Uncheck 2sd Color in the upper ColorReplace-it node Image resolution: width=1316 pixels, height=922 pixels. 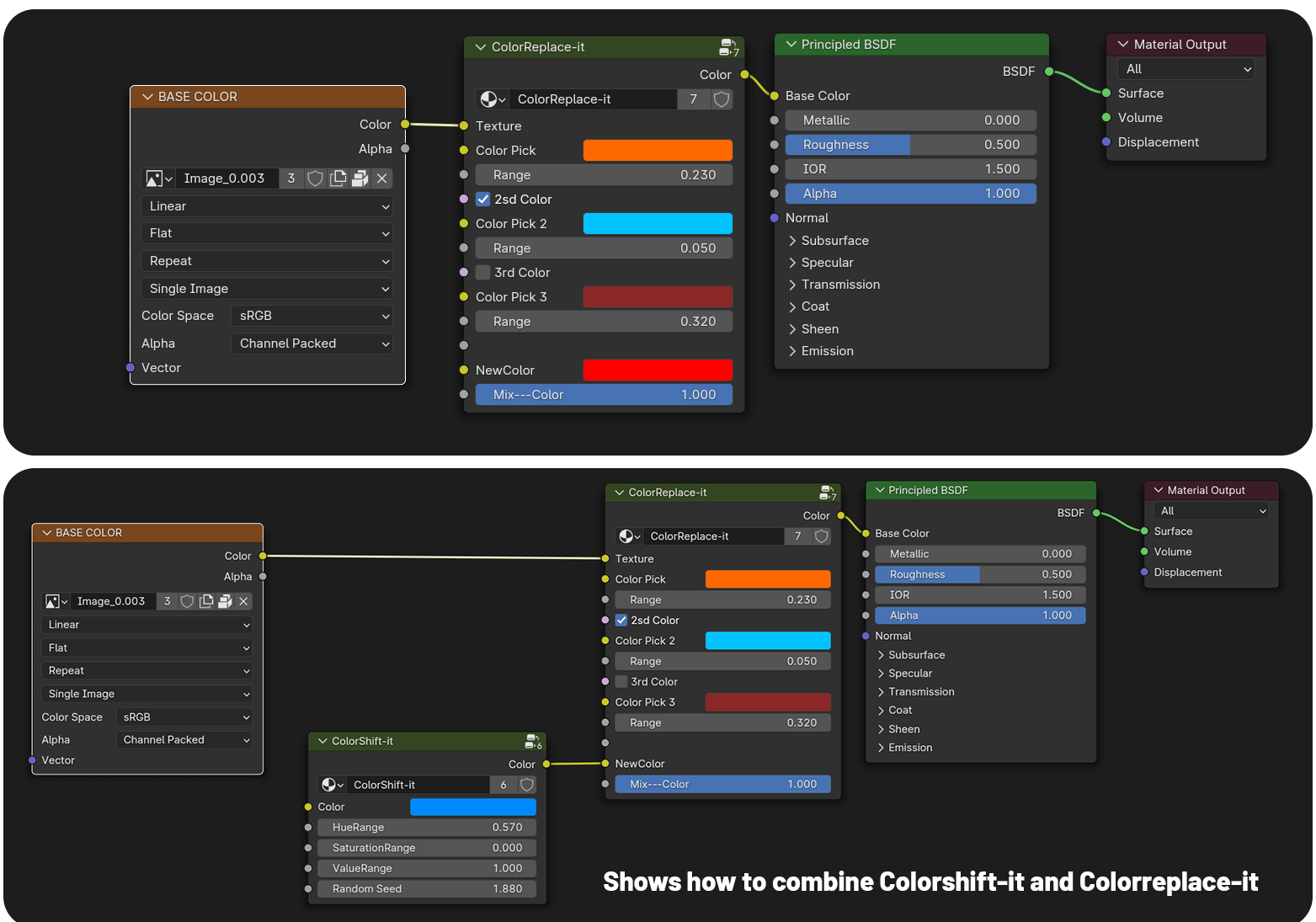pos(483,200)
